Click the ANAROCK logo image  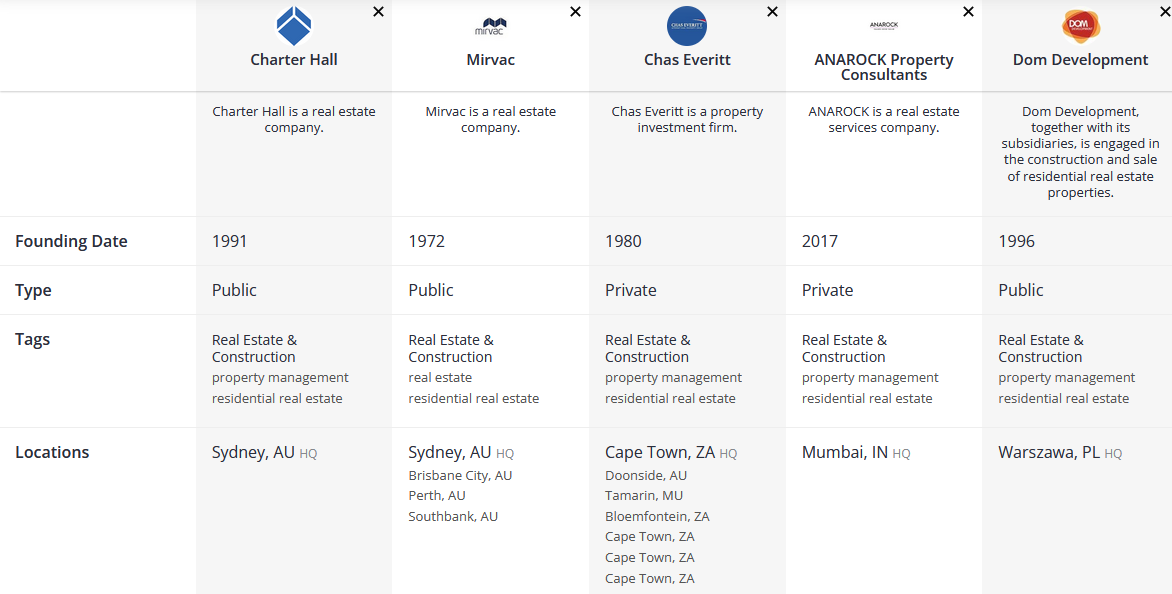tap(884, 26)
